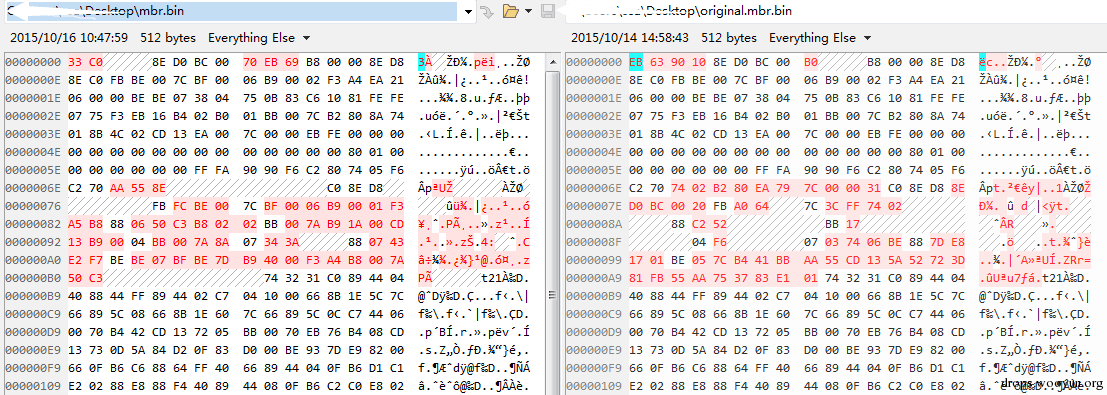1107x395 pixels.
Task: Open the dropdown arrow beside folder icon
Action: (x=528, y=11)
